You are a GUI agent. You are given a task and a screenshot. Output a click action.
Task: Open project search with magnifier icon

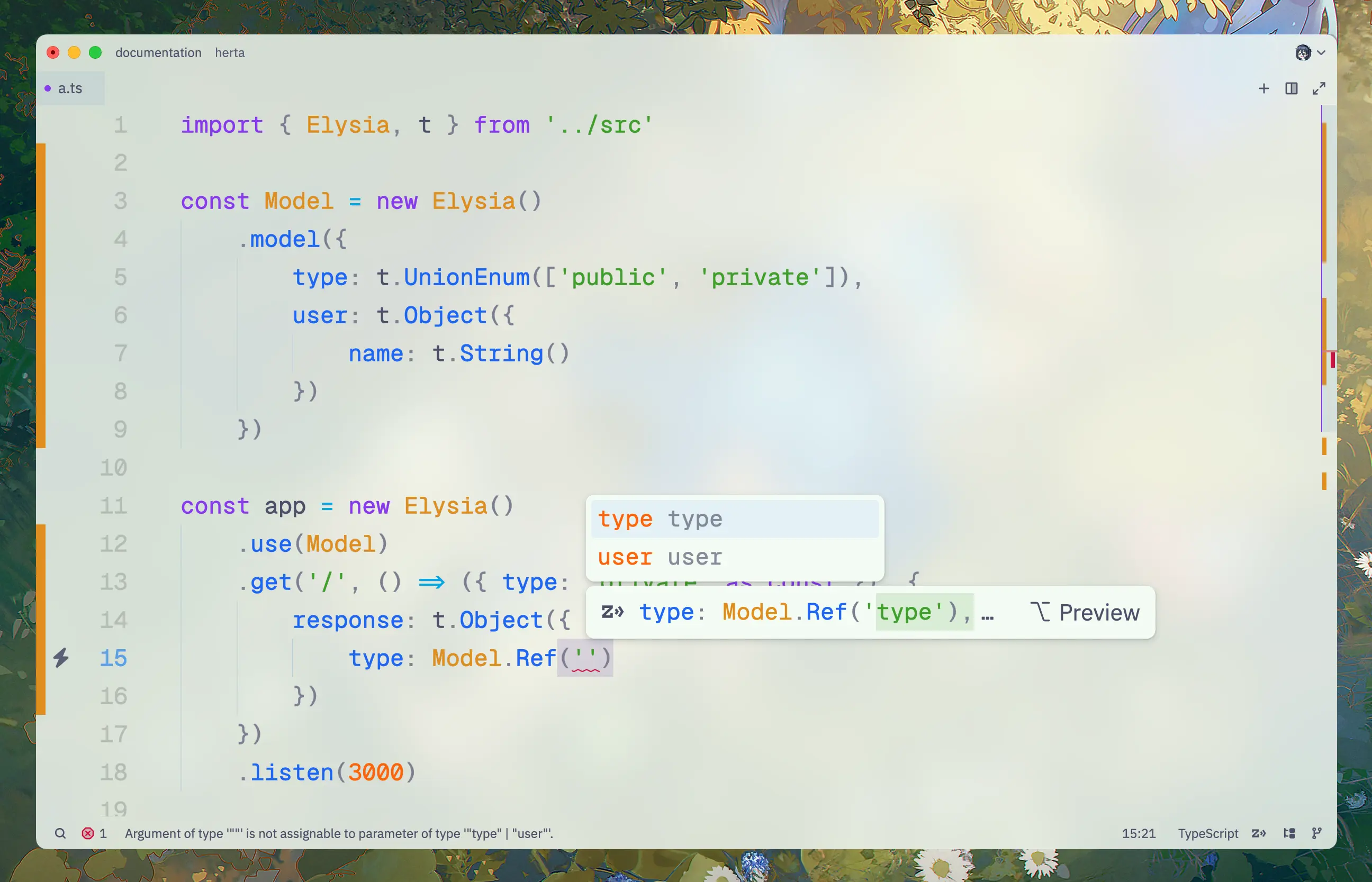click(x=60, y=833)
